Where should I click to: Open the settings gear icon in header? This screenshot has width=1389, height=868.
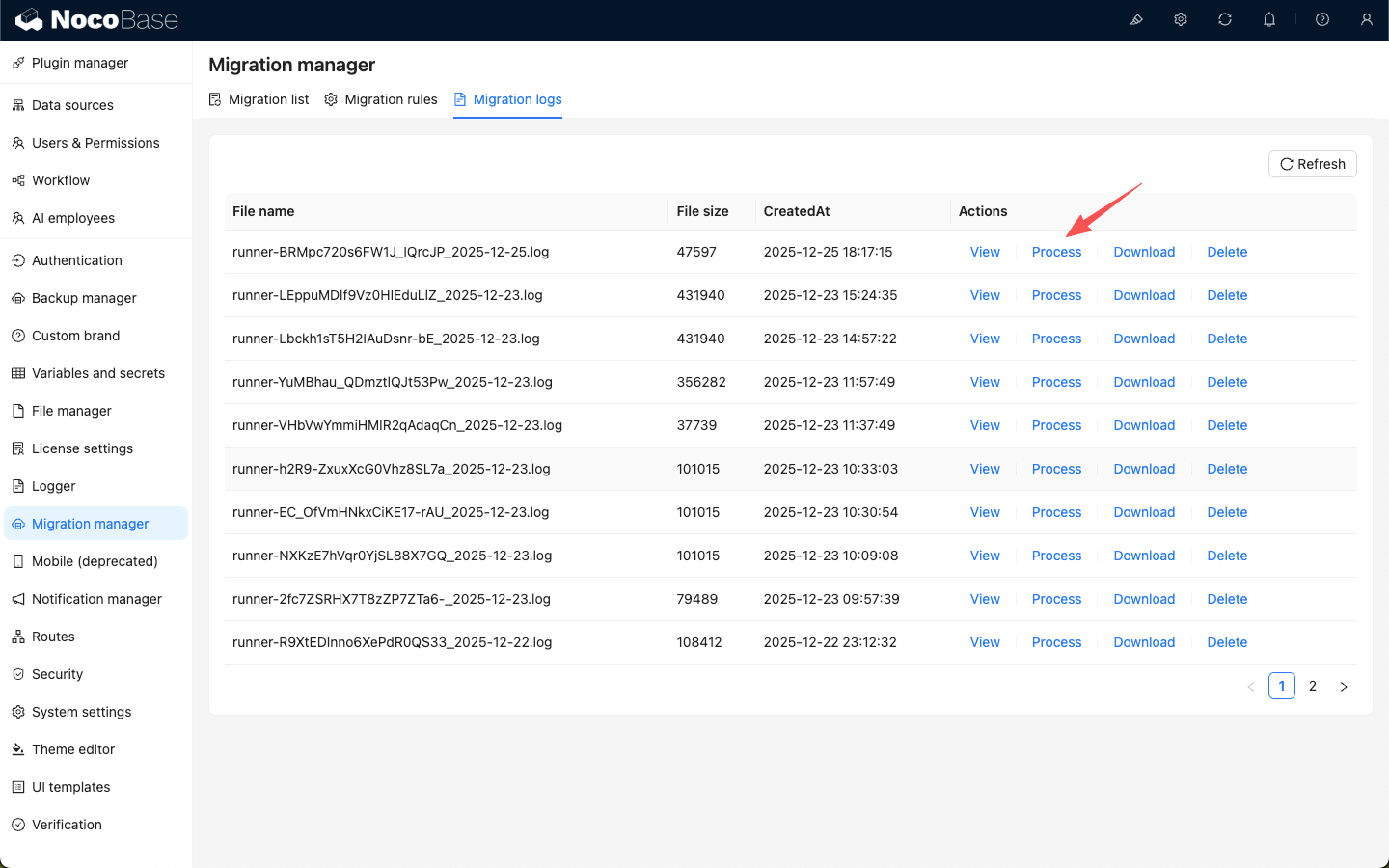[1181, 19]
